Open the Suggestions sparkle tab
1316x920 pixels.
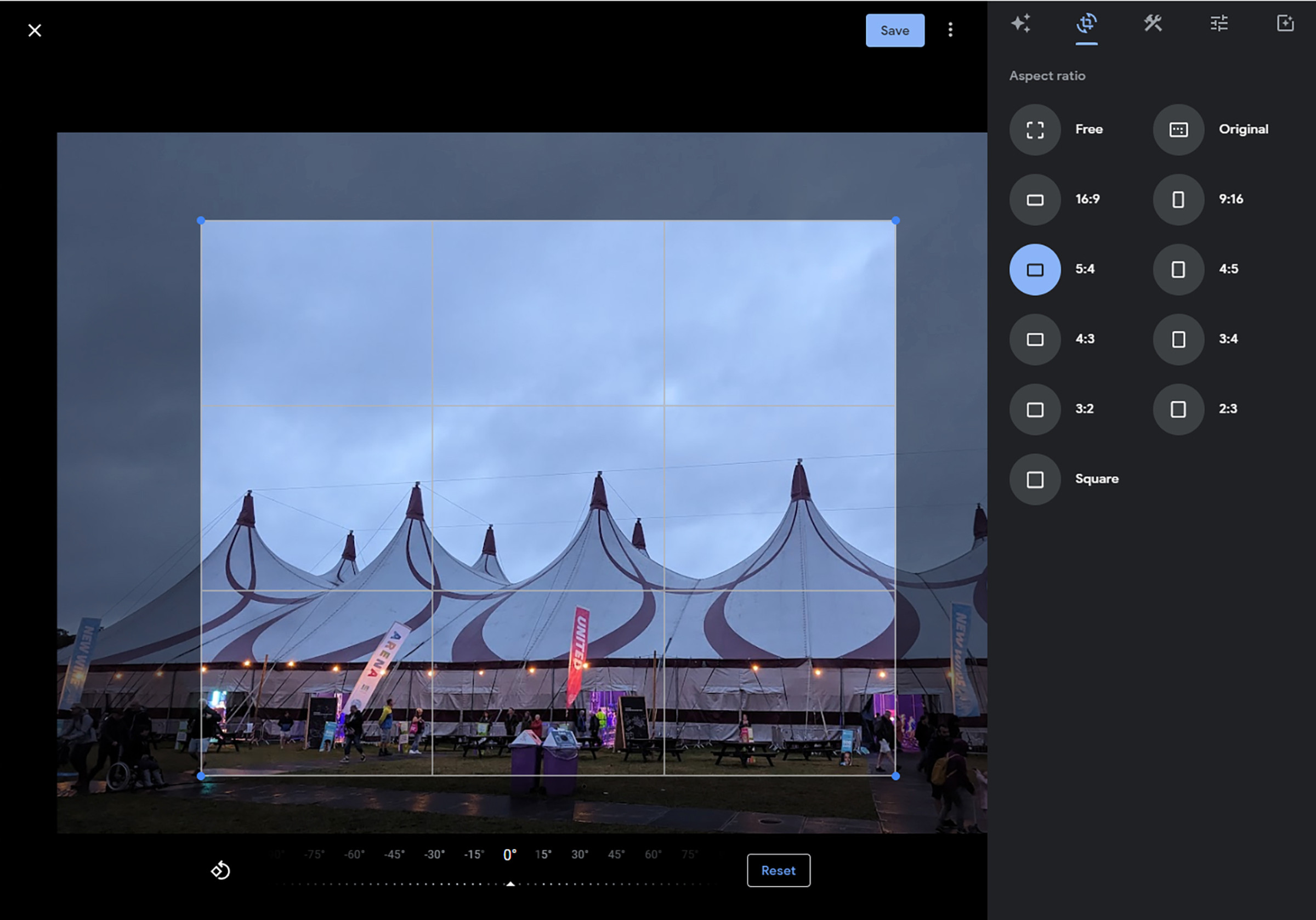[1020, 24]
